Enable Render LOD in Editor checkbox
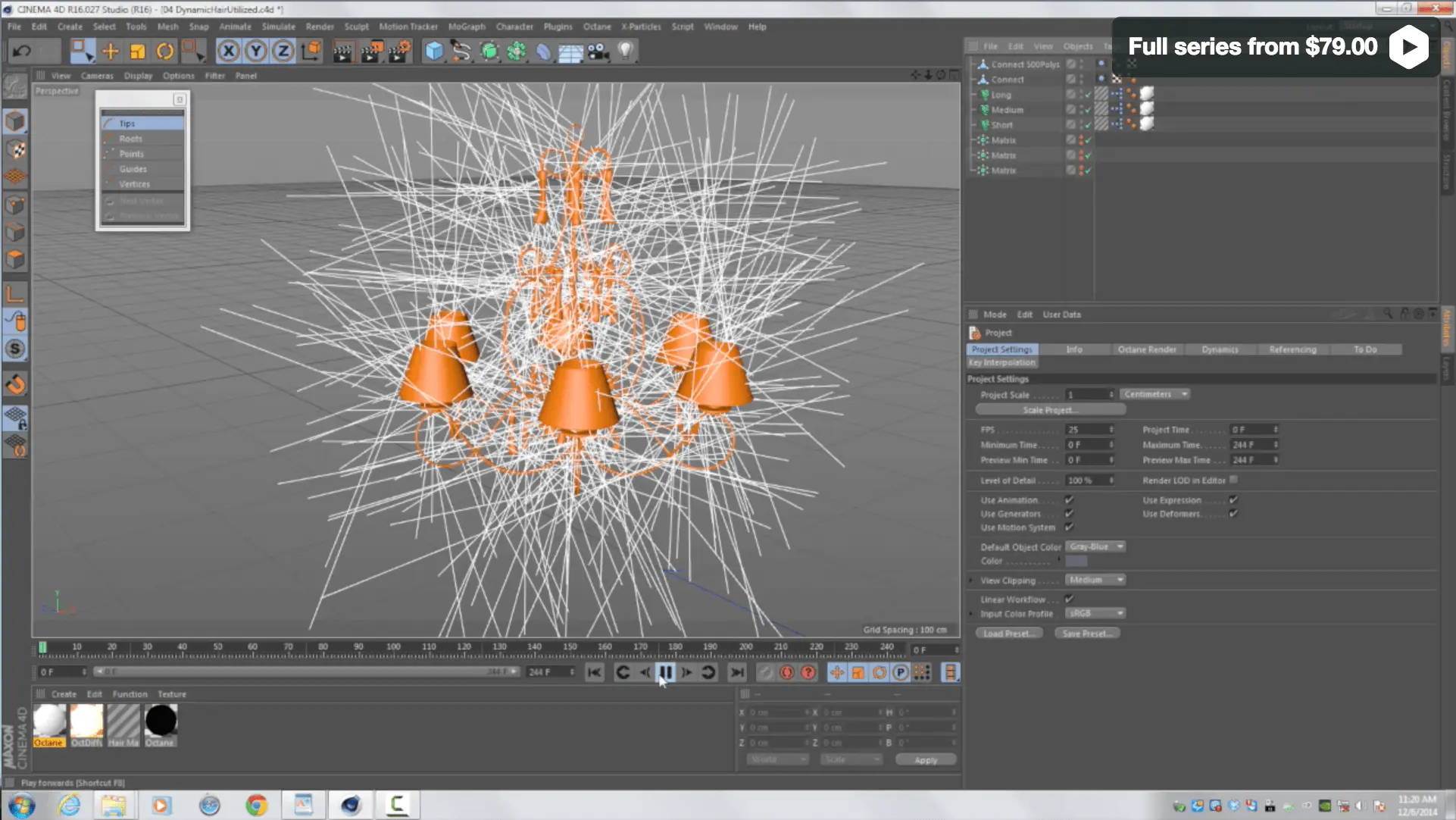This screenshot has width=1456, height=820. coord(1234,480)
